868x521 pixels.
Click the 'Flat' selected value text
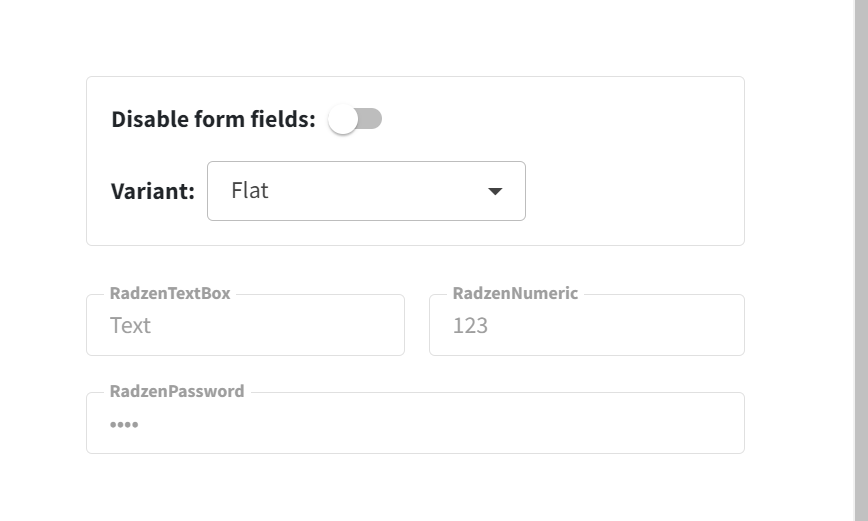[x=250, y=190]
